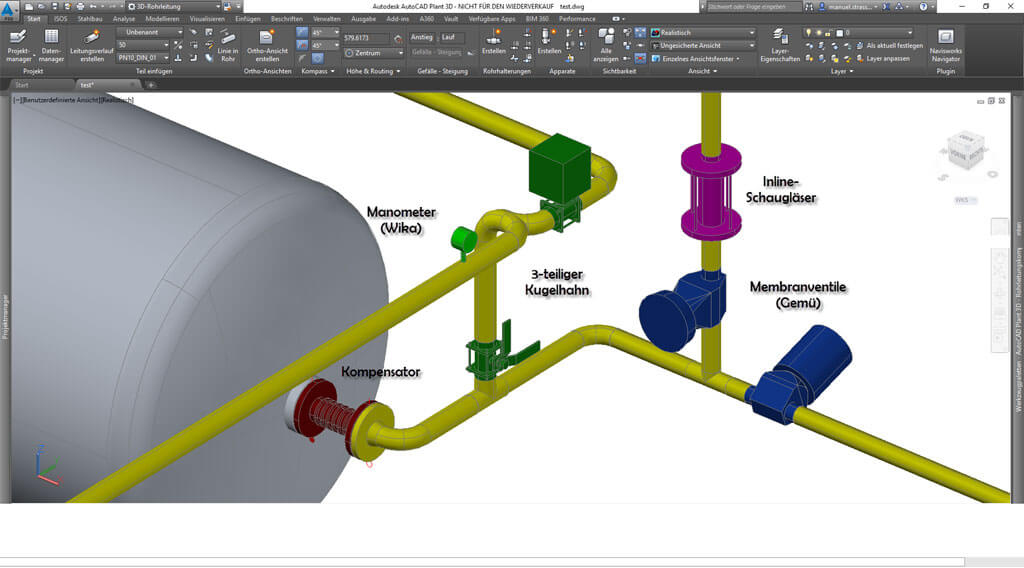Image resolution: width=1024 pixels, height=568 pixels.
Task: Toggle the first compass angle button
Action: coord(303,32)
